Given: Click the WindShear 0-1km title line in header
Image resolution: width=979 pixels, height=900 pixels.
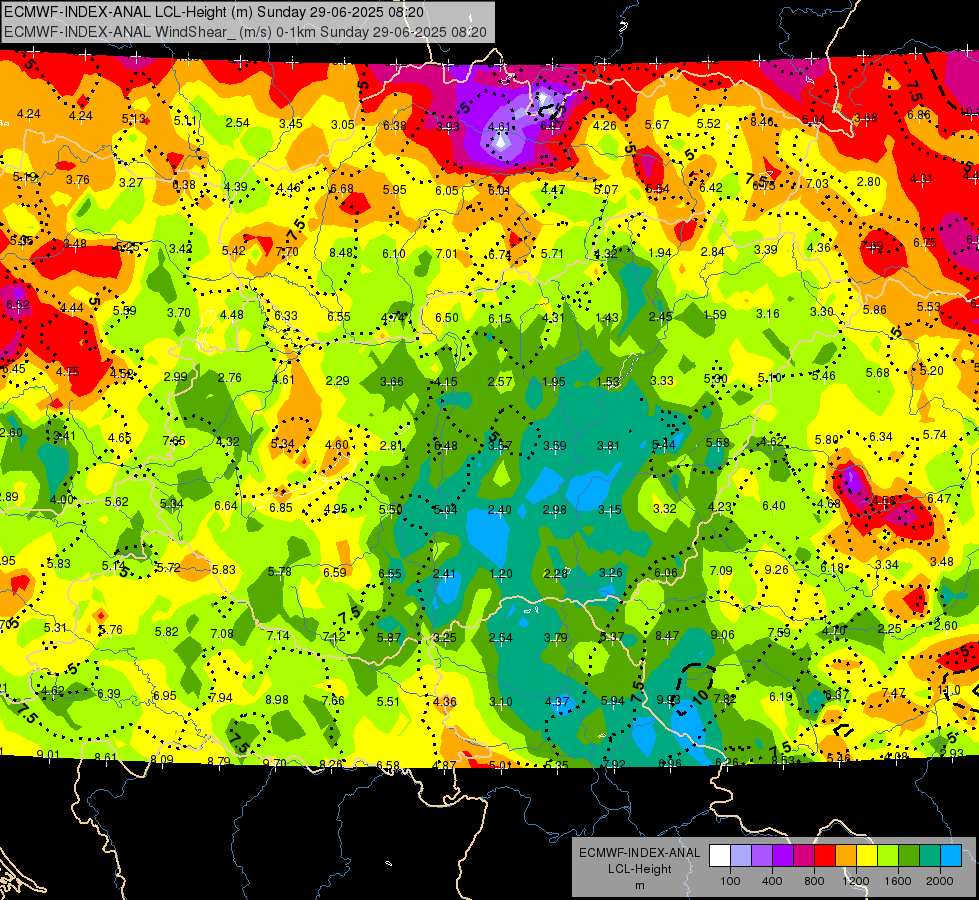Looking at the screenshot, I should click(245, 32).
